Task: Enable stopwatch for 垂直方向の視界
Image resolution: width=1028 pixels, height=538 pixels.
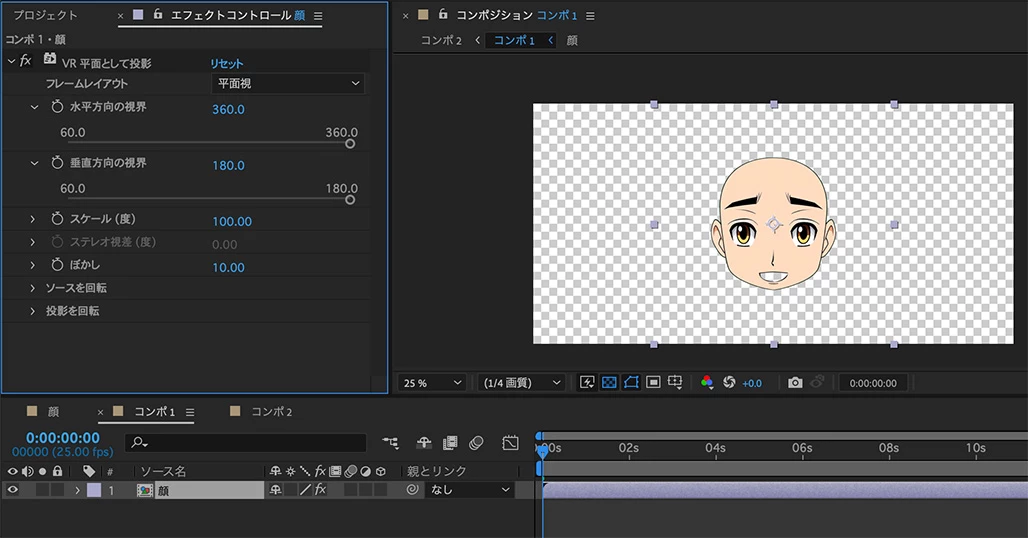Action: (x=57, y=163)
